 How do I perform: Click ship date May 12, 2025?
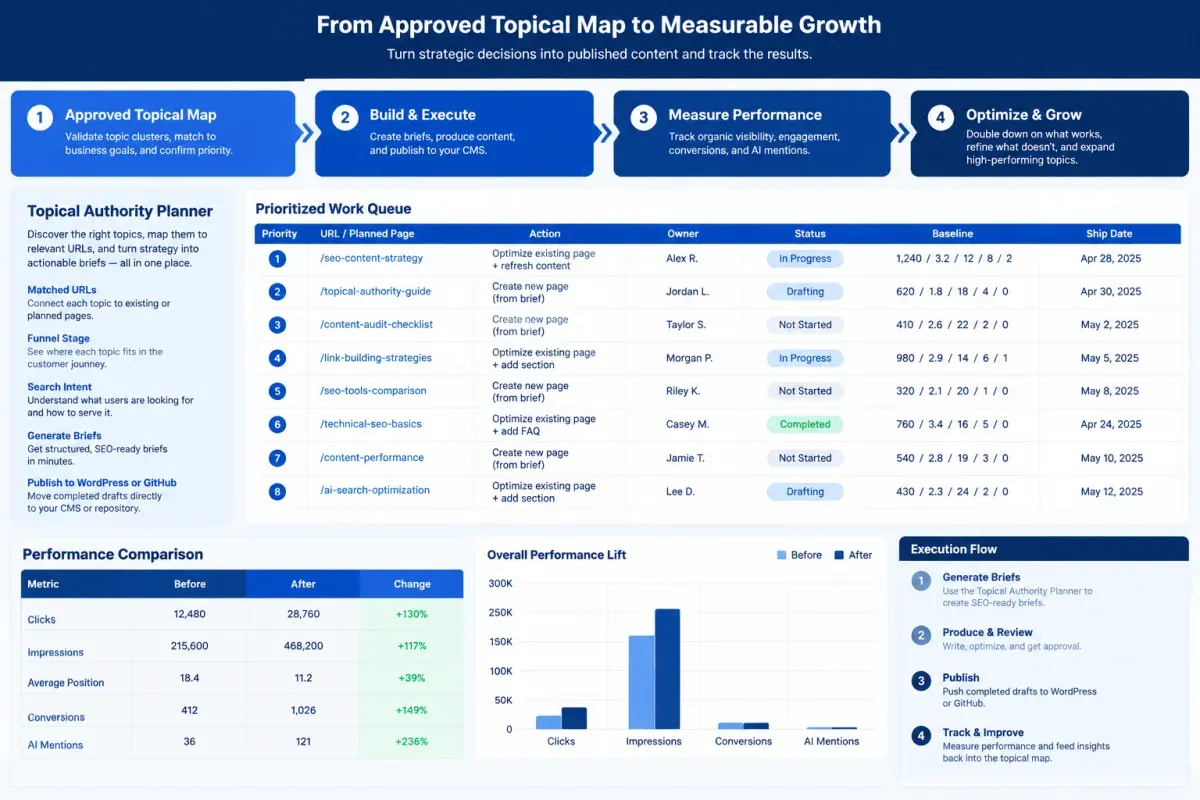point(1110,491)
